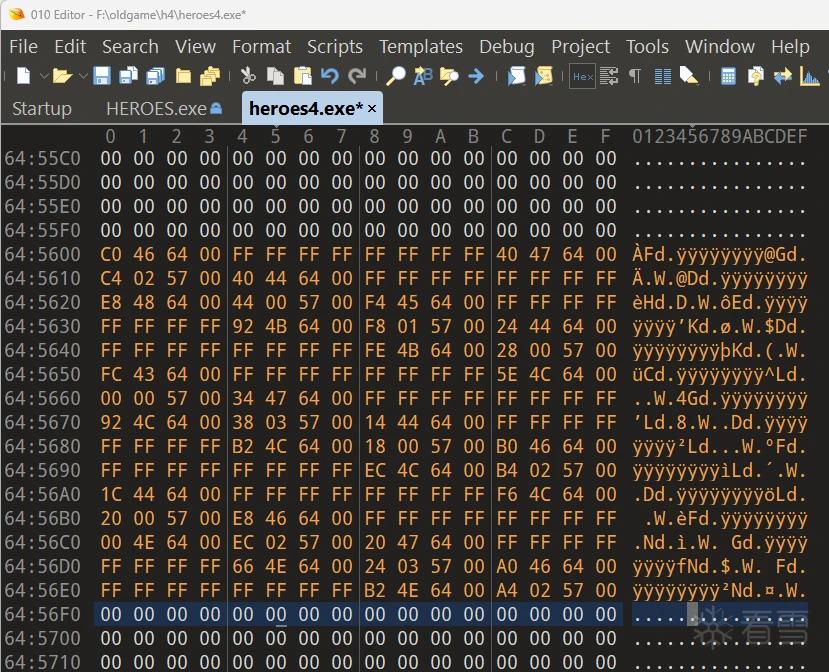Click the Cut scissors icon
Image resolution: width=829 pixels, height=672 pixels.
tap(247, 76)
